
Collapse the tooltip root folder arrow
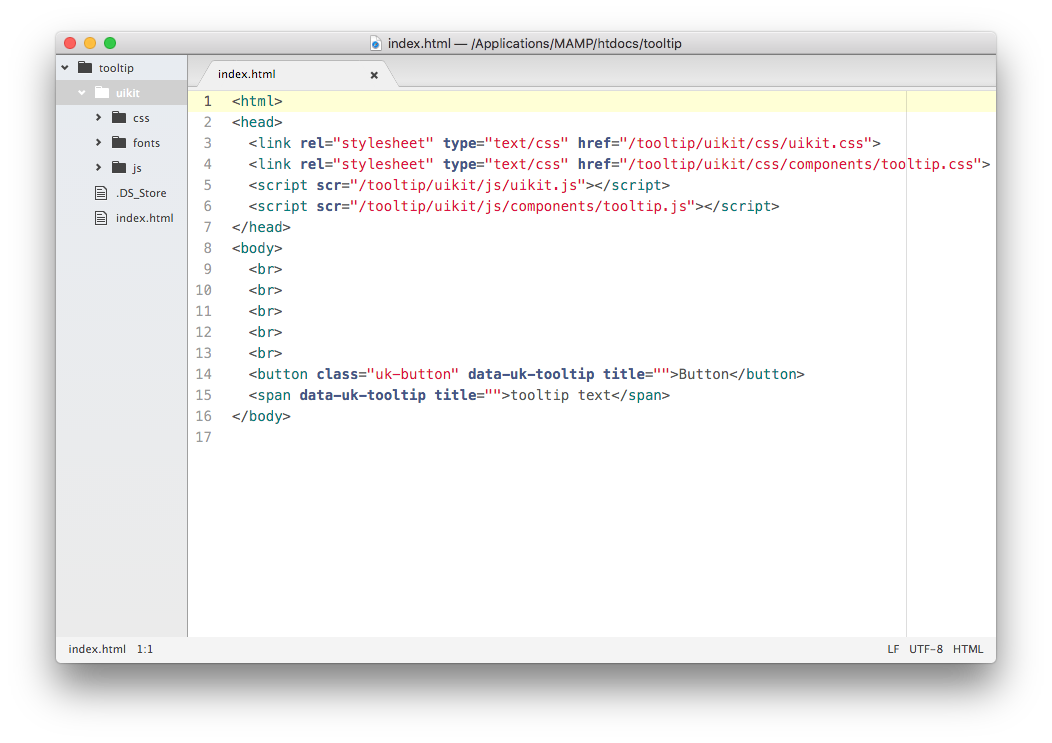click(x=65, y=68)
